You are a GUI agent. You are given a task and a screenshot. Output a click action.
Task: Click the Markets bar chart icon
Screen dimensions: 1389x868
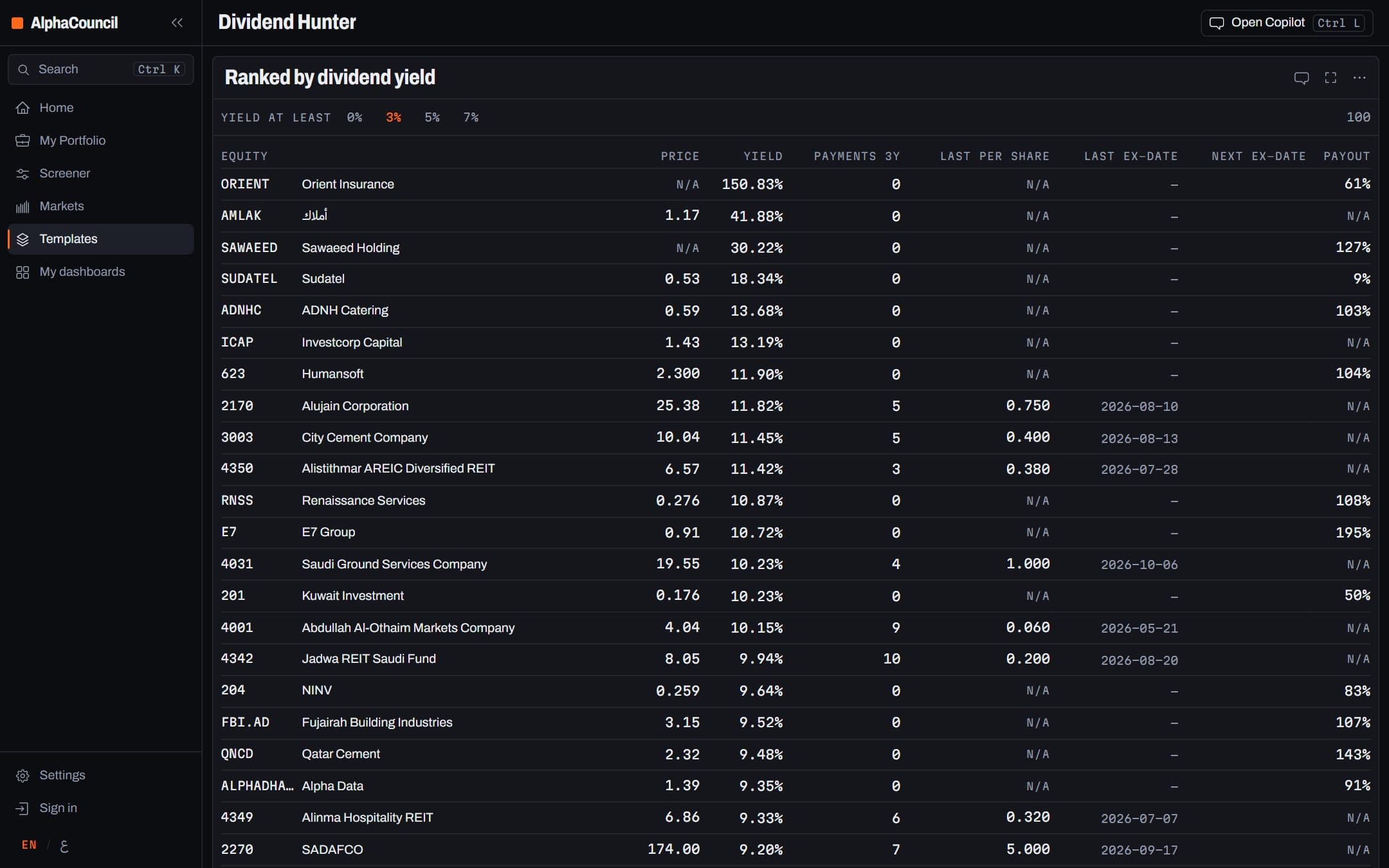23,206
